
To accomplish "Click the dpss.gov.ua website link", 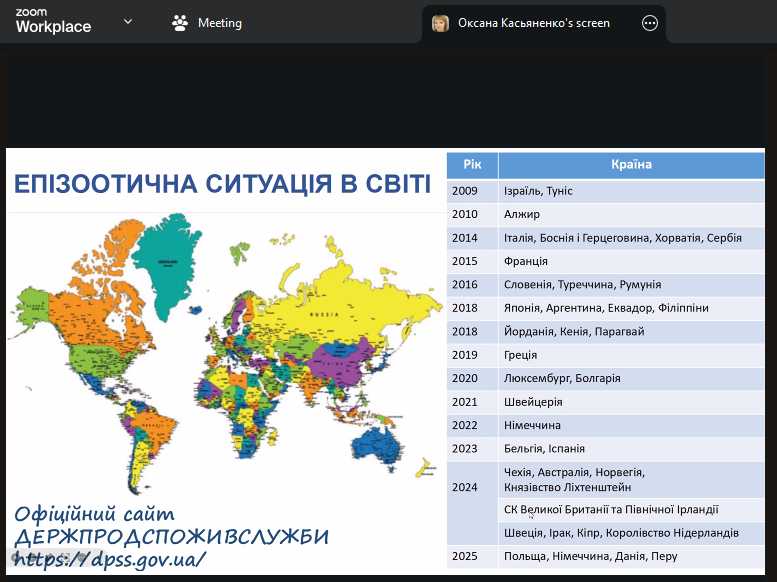I will tap(110, 559).
